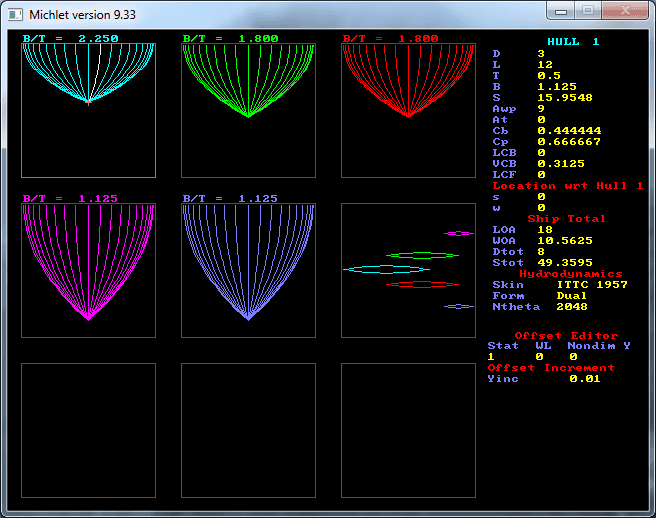Click the green B/T = 1.800 label
This screenshot has width=656, height=518.
(x=231, y=38)
